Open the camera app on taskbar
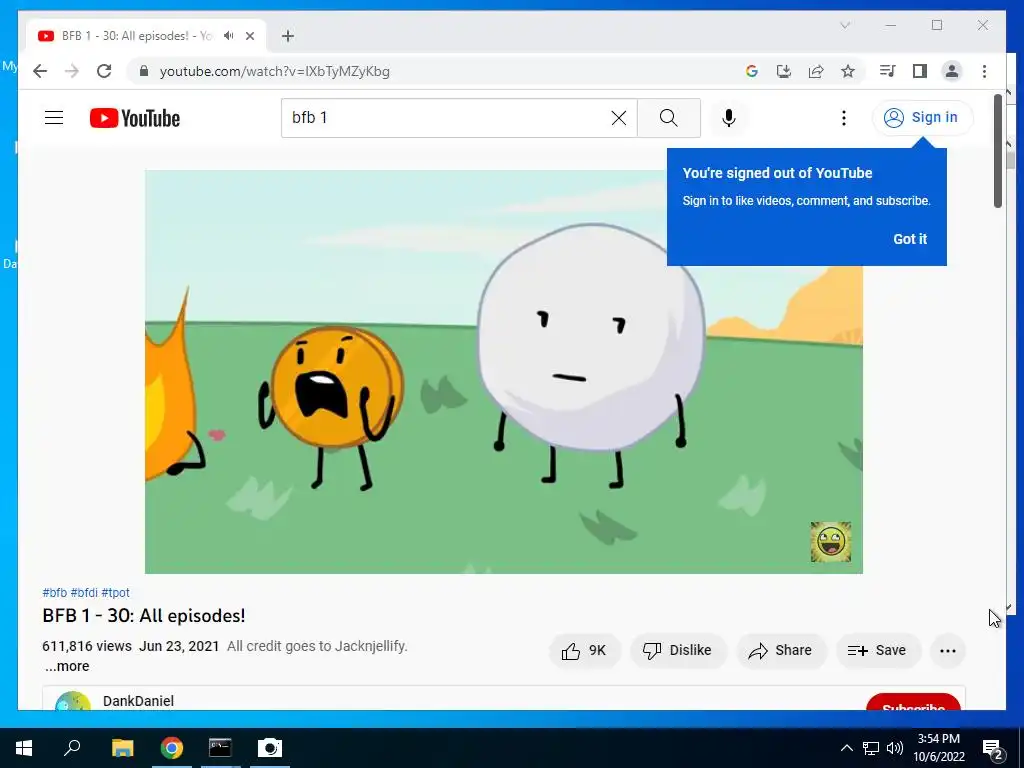This screenshot has height=768, width=1024. point(270,748)
